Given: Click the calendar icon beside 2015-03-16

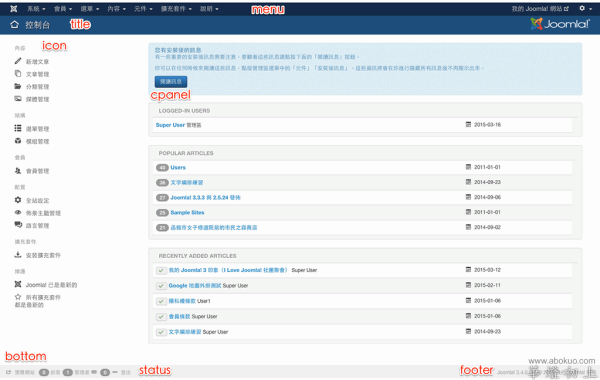Looking at the screenshot, I should 468,124.
